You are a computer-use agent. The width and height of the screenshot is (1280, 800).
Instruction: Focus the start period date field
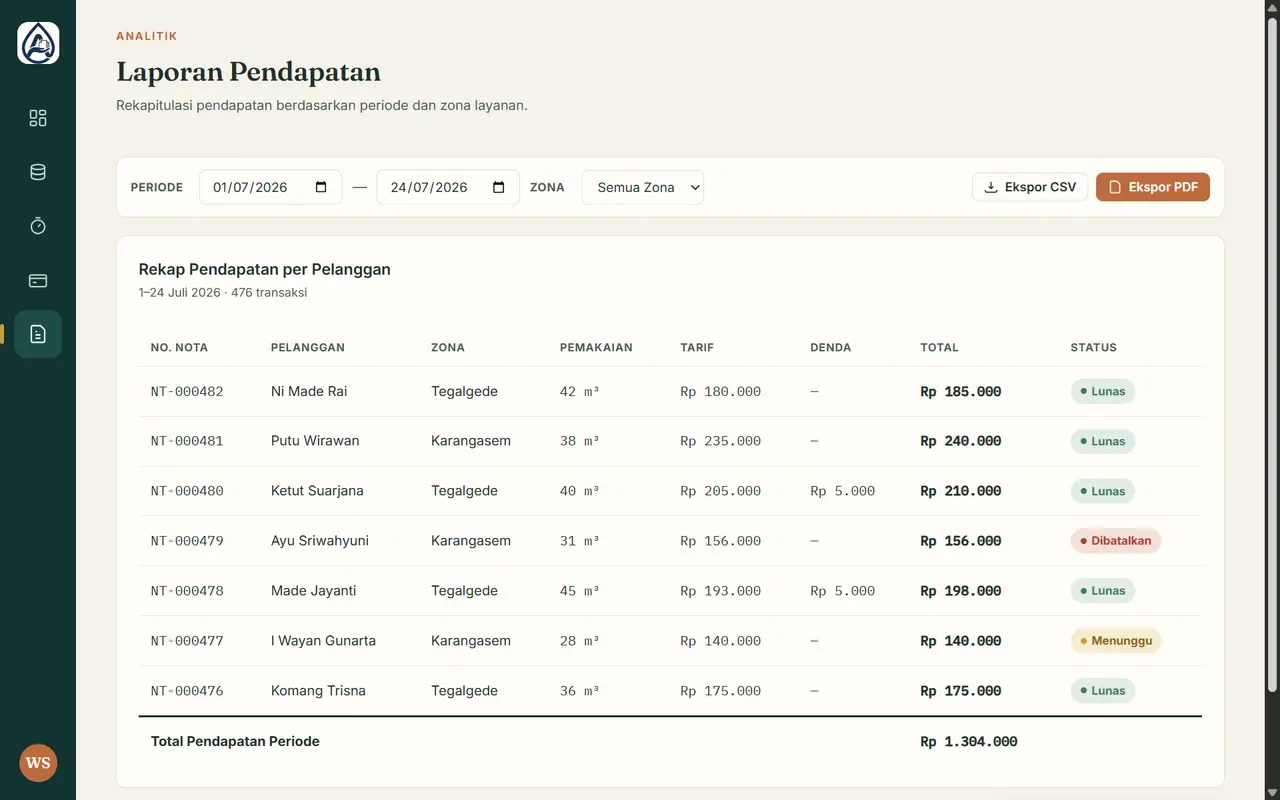[x=270, y=187]
